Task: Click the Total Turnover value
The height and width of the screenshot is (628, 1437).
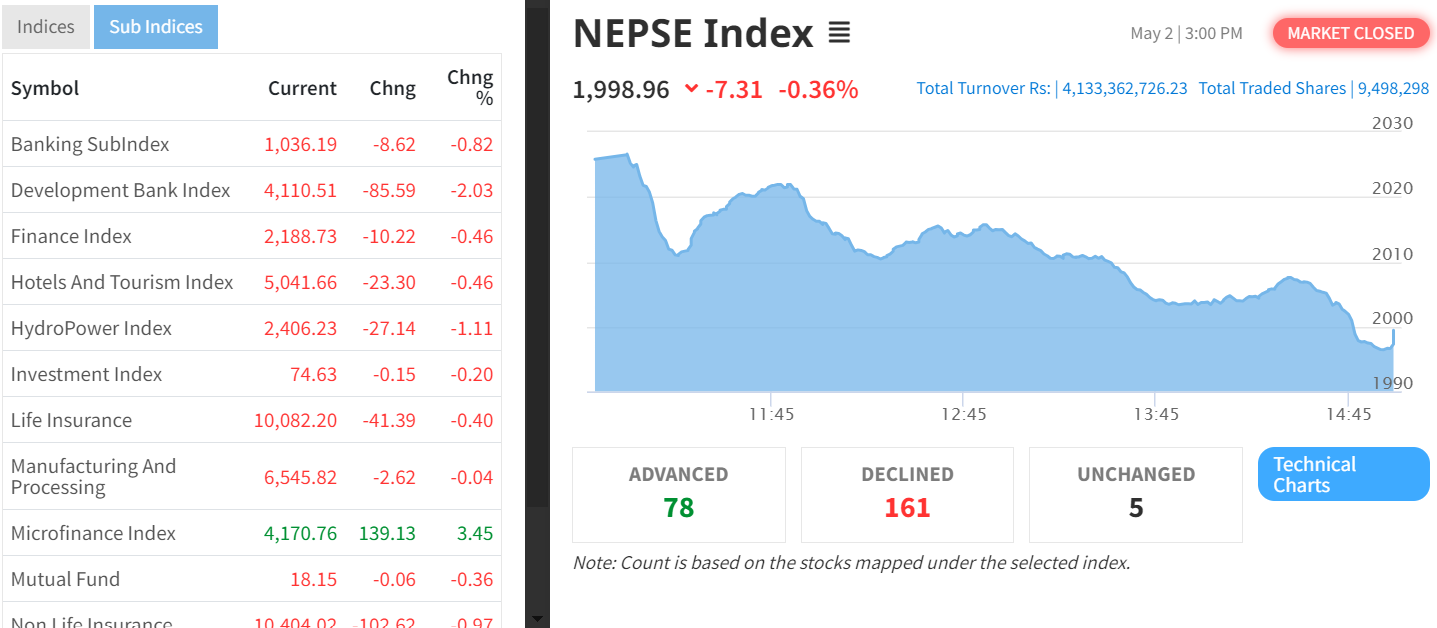Action: [1124, 88]
